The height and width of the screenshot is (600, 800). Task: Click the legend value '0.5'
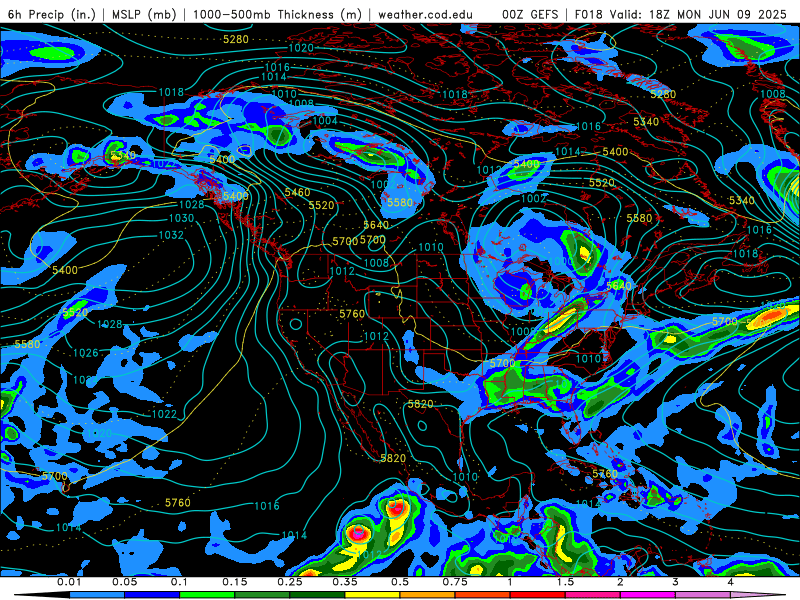coord(400,582)
